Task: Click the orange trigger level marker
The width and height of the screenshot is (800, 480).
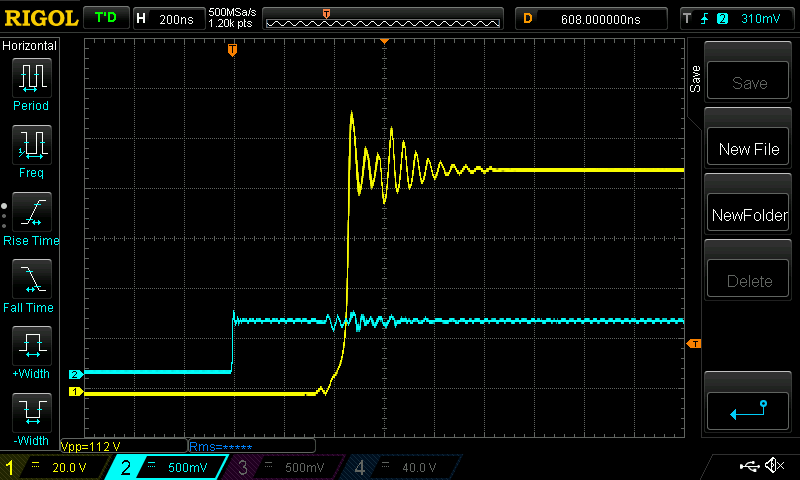Action: (x=695, y=344)
